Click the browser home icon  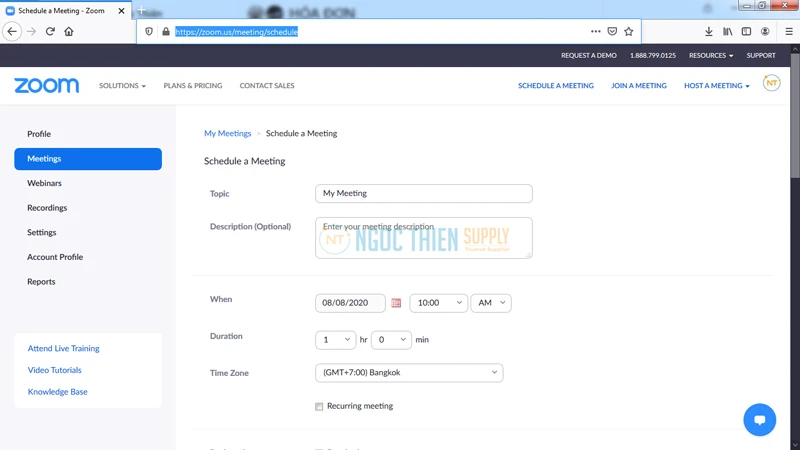point(69,32)
